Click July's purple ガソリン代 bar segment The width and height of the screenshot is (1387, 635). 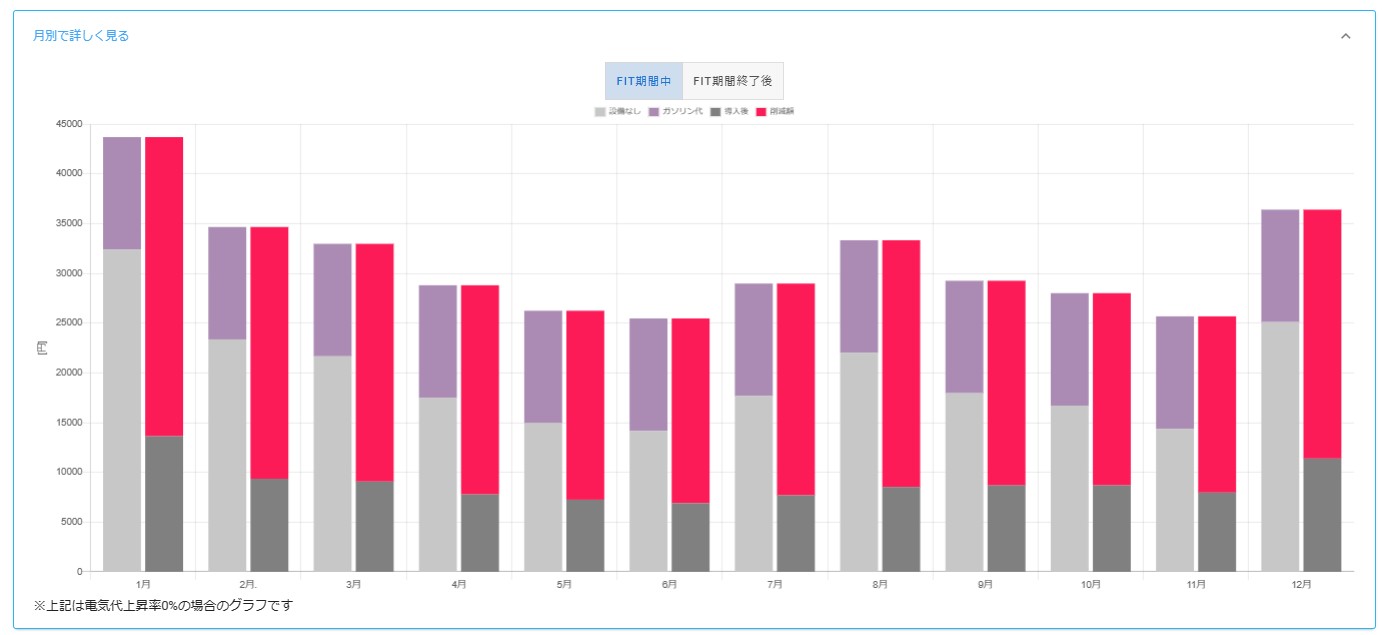point(754,340)
